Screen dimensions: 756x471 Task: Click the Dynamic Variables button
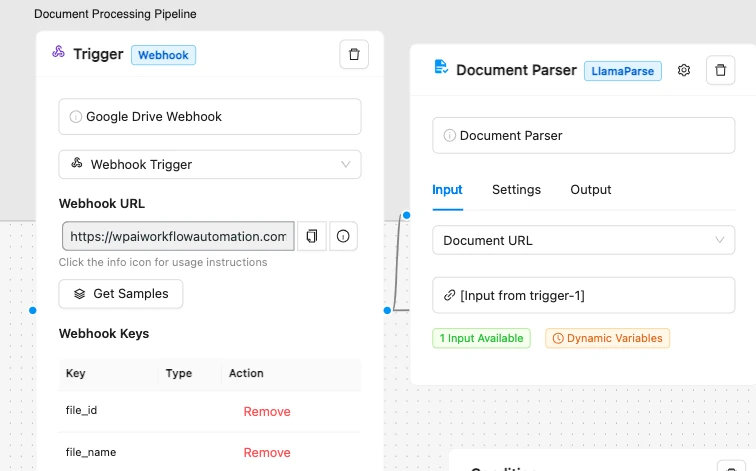pos(608,338)
